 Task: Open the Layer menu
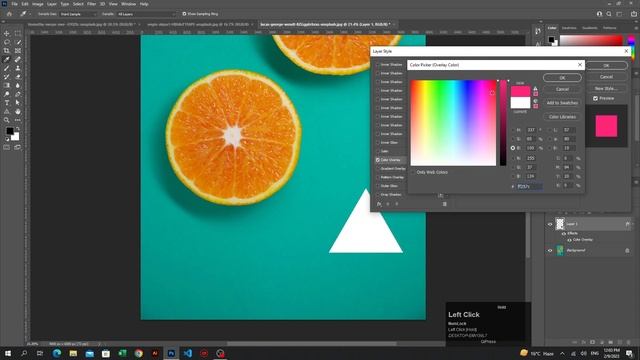pos(52,4)
